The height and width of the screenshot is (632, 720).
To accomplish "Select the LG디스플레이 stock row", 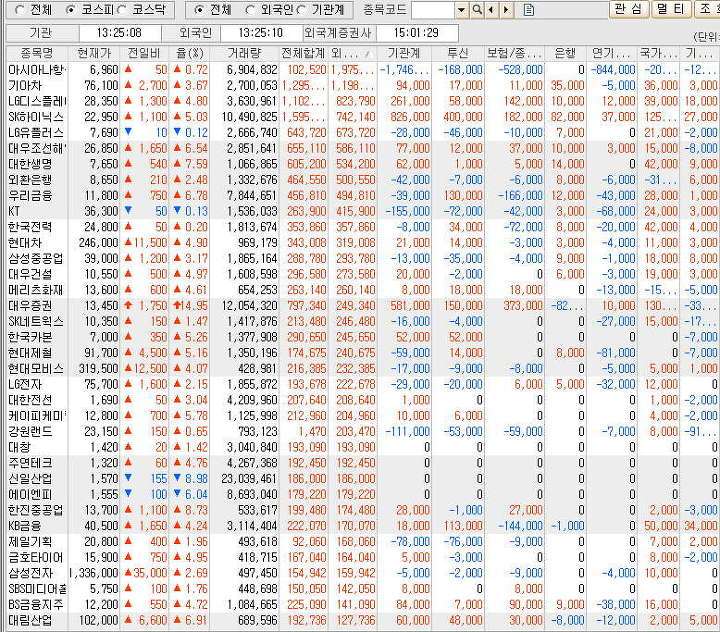I will pyautogui.click(x=363, y=101).
